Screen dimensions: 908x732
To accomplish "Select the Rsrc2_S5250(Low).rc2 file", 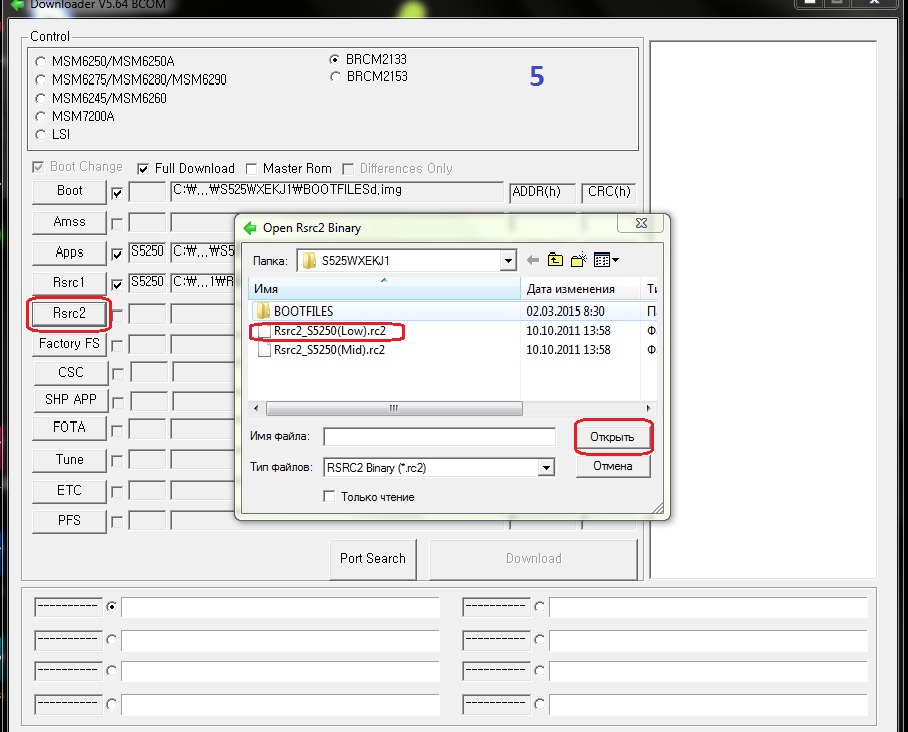I will pyautogui.click(x=329, y=331).
